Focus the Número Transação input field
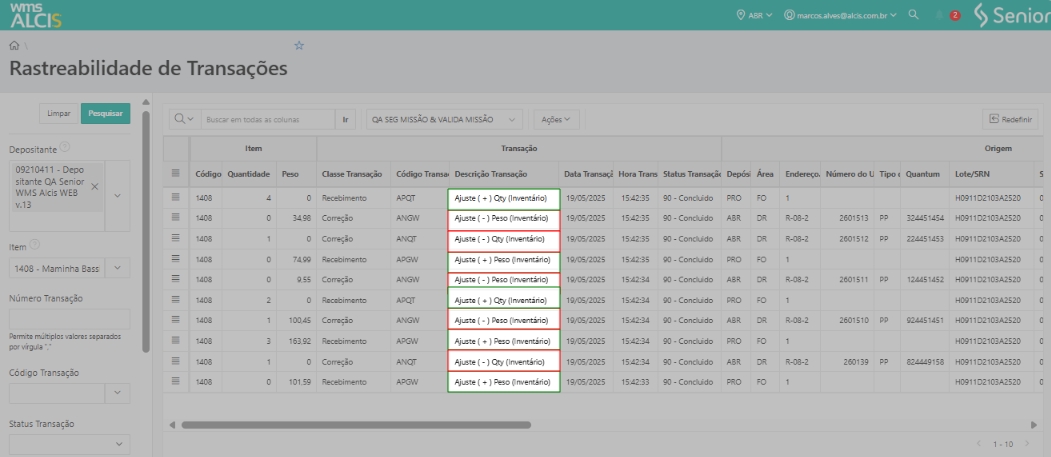The height and width of the screenshot is (457, 1051). pyautogui.click(x=70, y=320)
